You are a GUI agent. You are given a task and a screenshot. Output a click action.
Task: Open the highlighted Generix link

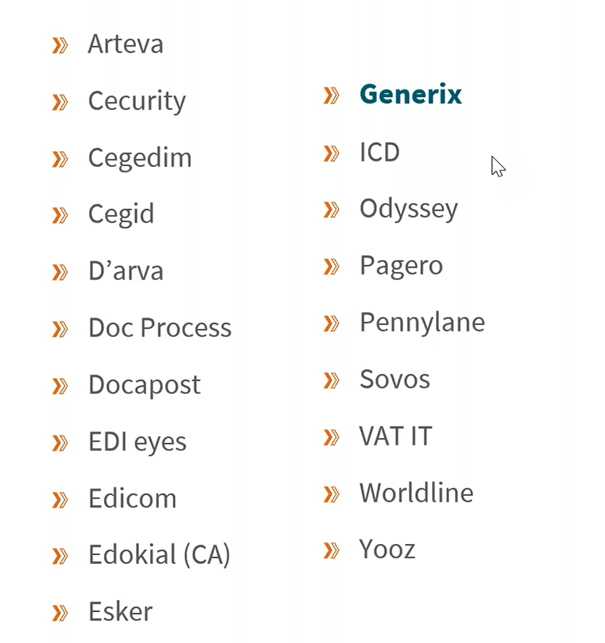click(411, 94)
